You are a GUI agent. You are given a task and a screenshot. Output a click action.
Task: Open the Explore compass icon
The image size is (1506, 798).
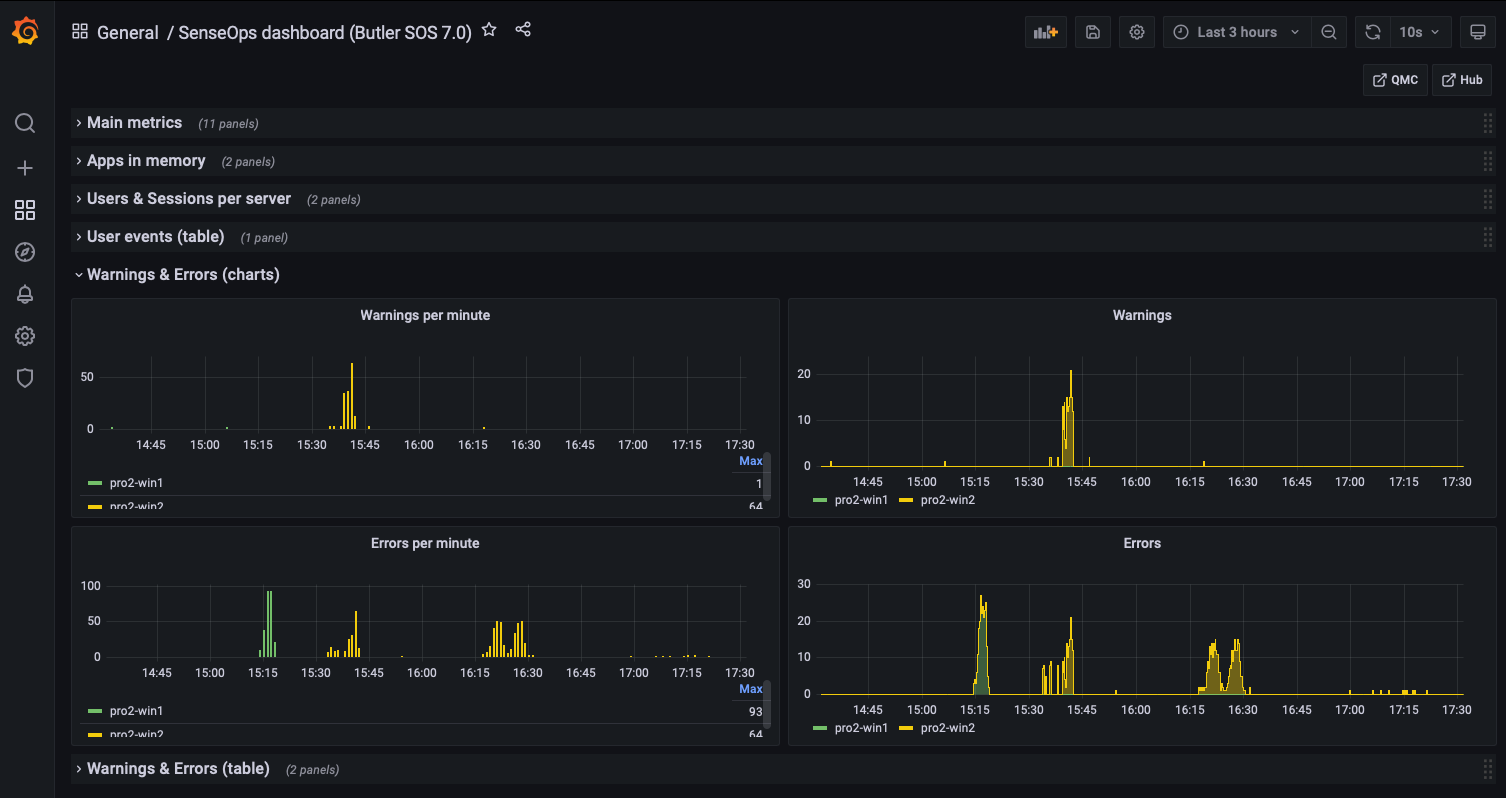[x=25, y=252]
